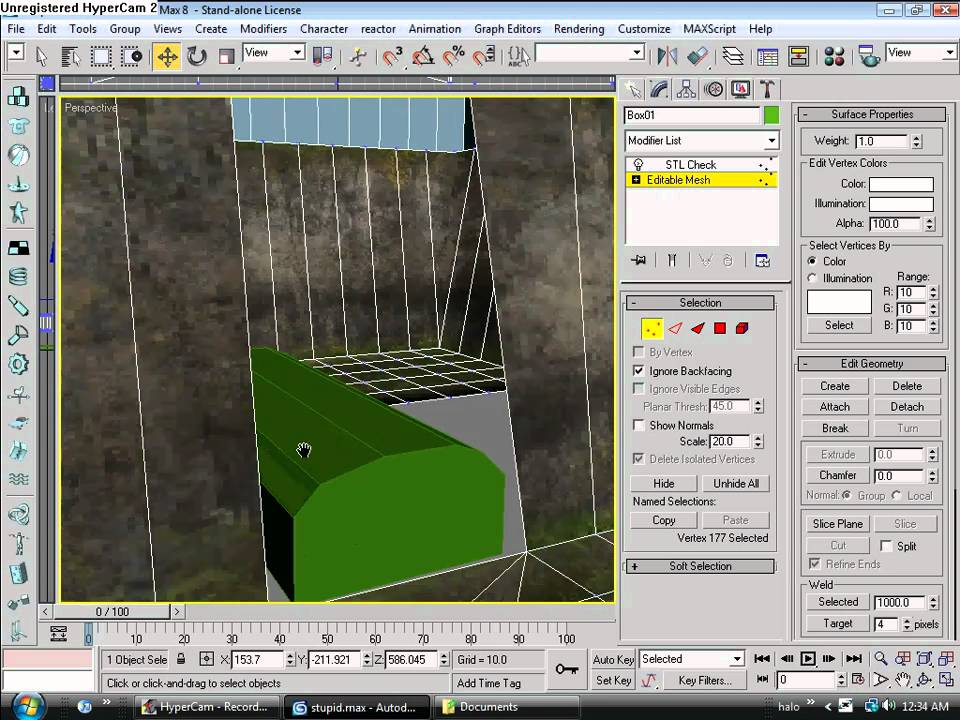
Task: Select the Element sub-object level icon
Action: (x=742, y=329)
